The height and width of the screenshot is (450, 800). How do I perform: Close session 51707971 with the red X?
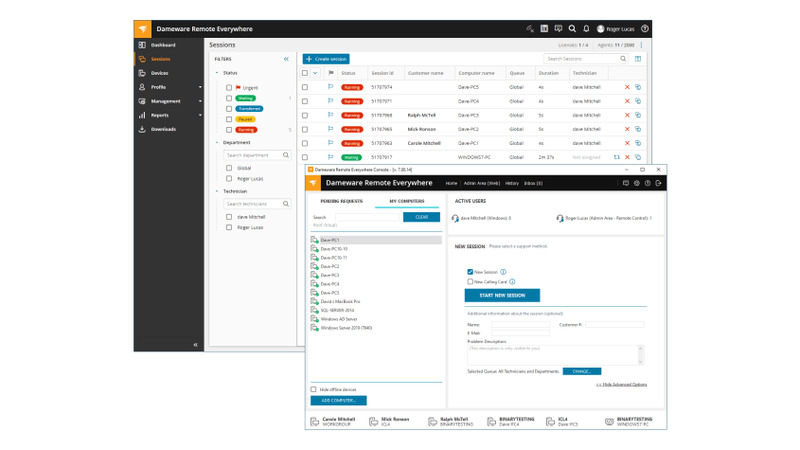point(627,101)
